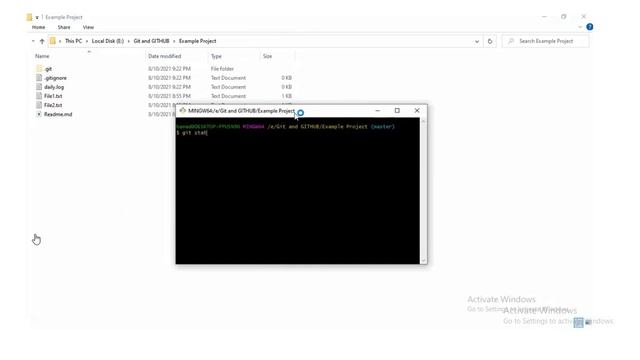Viewport: 640px width, 360px height.
Task: Go up one folder level
Action: [42, 41]
